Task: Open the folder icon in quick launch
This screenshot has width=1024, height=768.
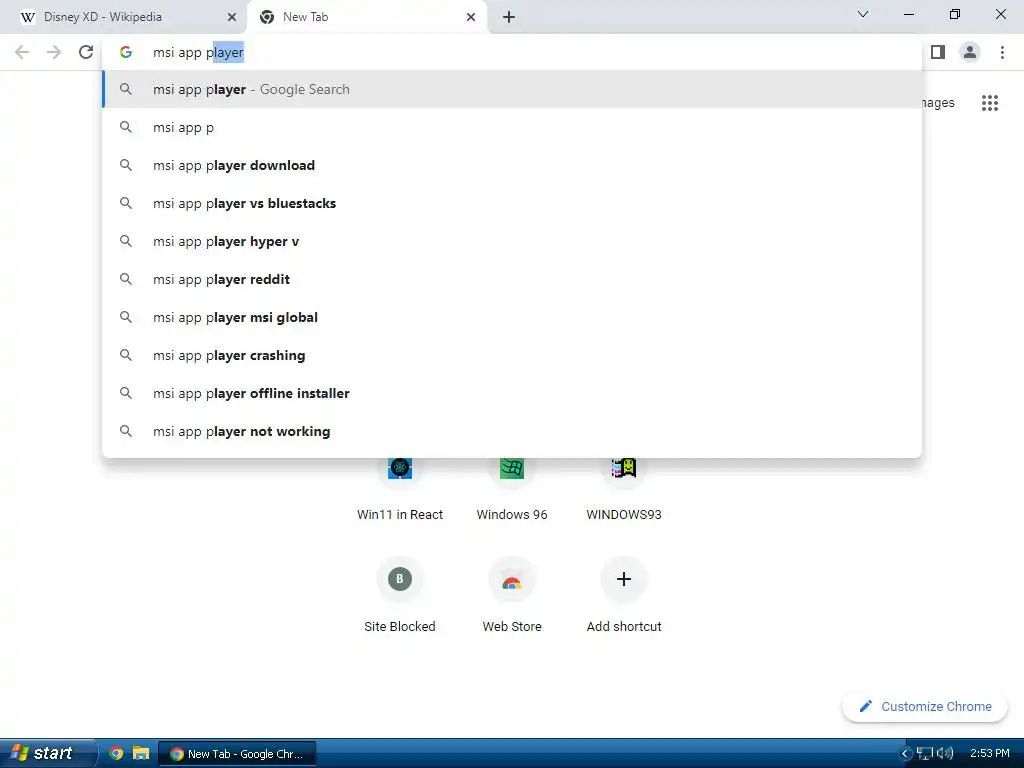Action: (x=140, y=753)
